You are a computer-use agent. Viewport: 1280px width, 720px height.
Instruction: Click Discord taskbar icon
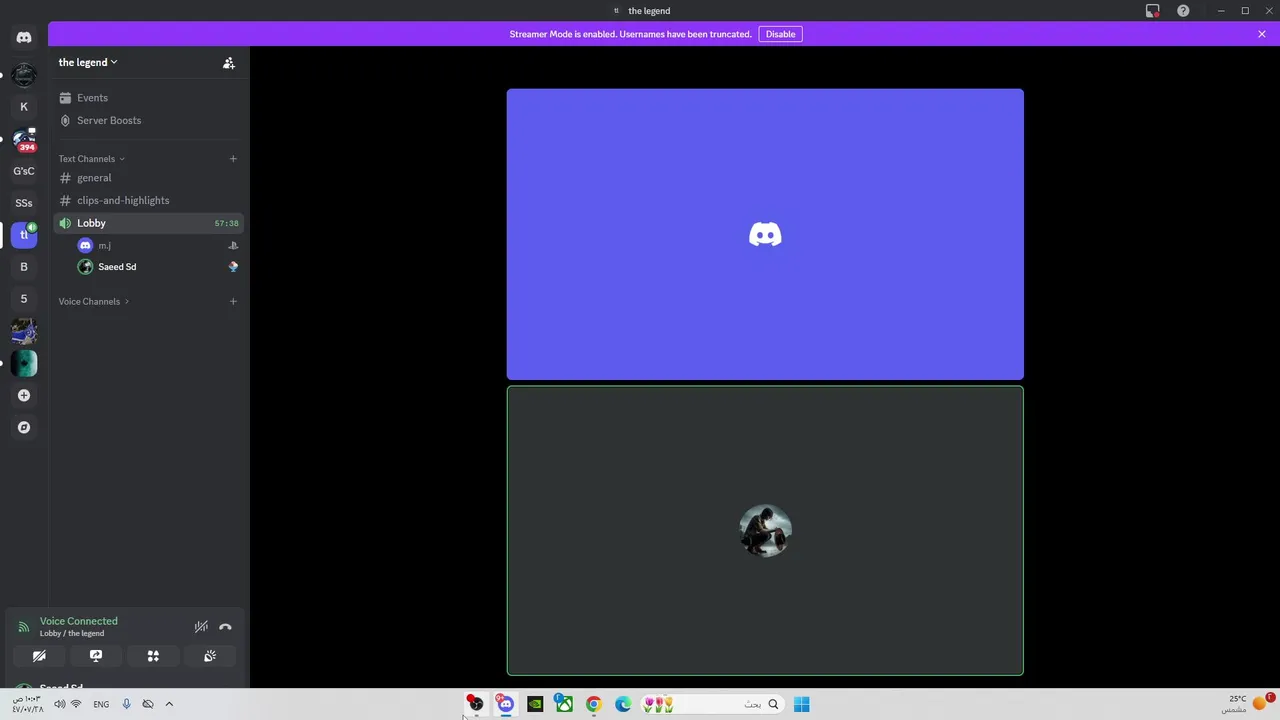pyautogui.click(x=506, y=704)
